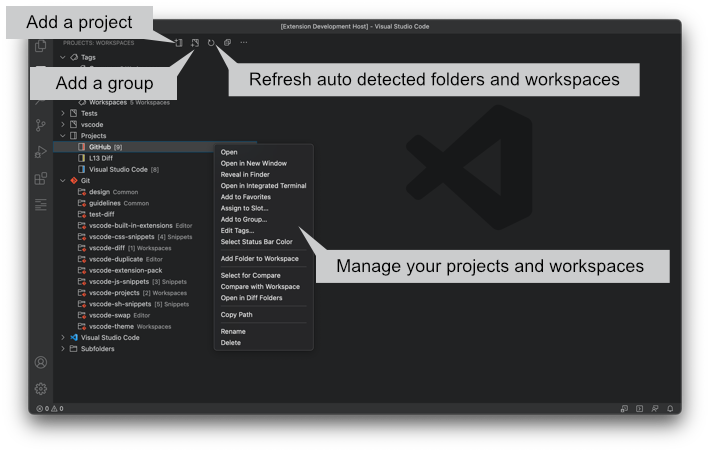710x453 pixels.
Task: Click the red project icon beside GitHub
Action: (82, 147)
